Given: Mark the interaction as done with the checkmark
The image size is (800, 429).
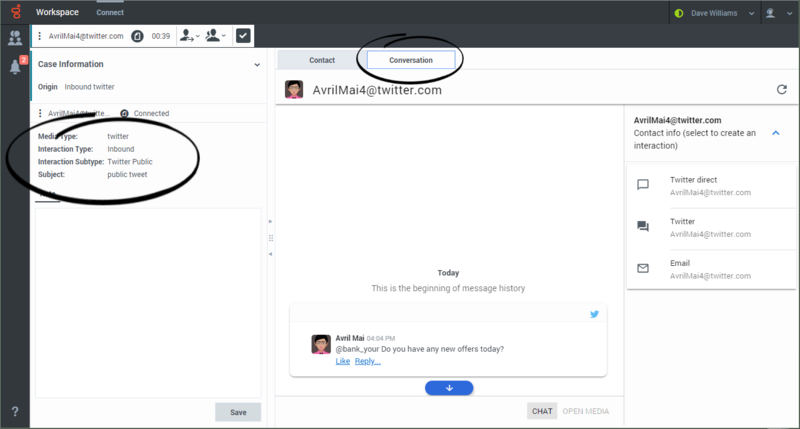Looking at the screenshot, I should (244, 36).
